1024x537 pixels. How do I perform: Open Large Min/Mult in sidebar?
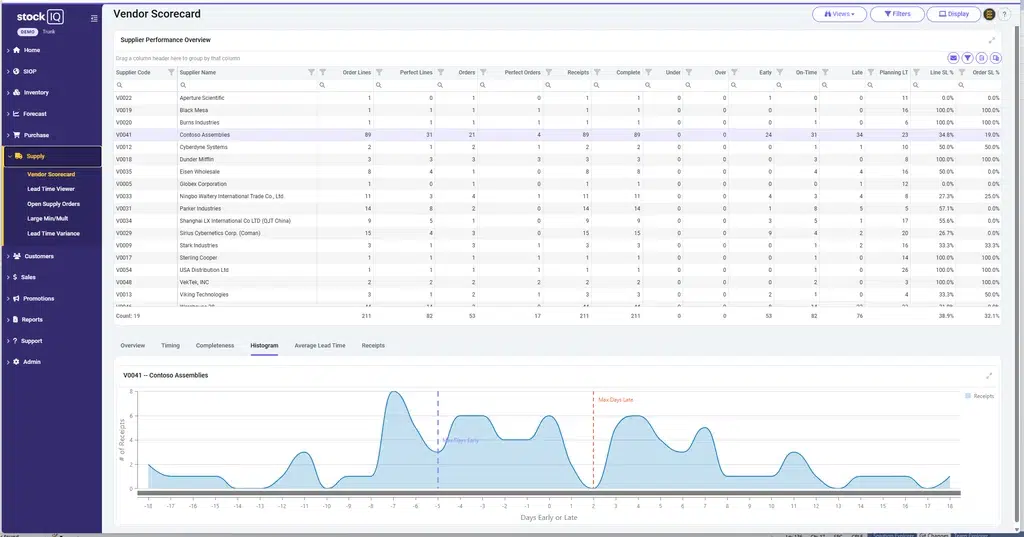(48, 219)
